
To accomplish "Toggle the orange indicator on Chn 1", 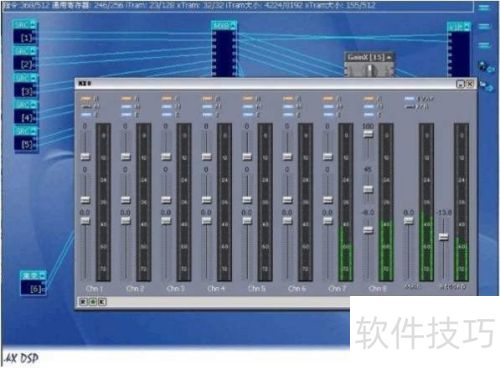I will [x=86, y=99].
